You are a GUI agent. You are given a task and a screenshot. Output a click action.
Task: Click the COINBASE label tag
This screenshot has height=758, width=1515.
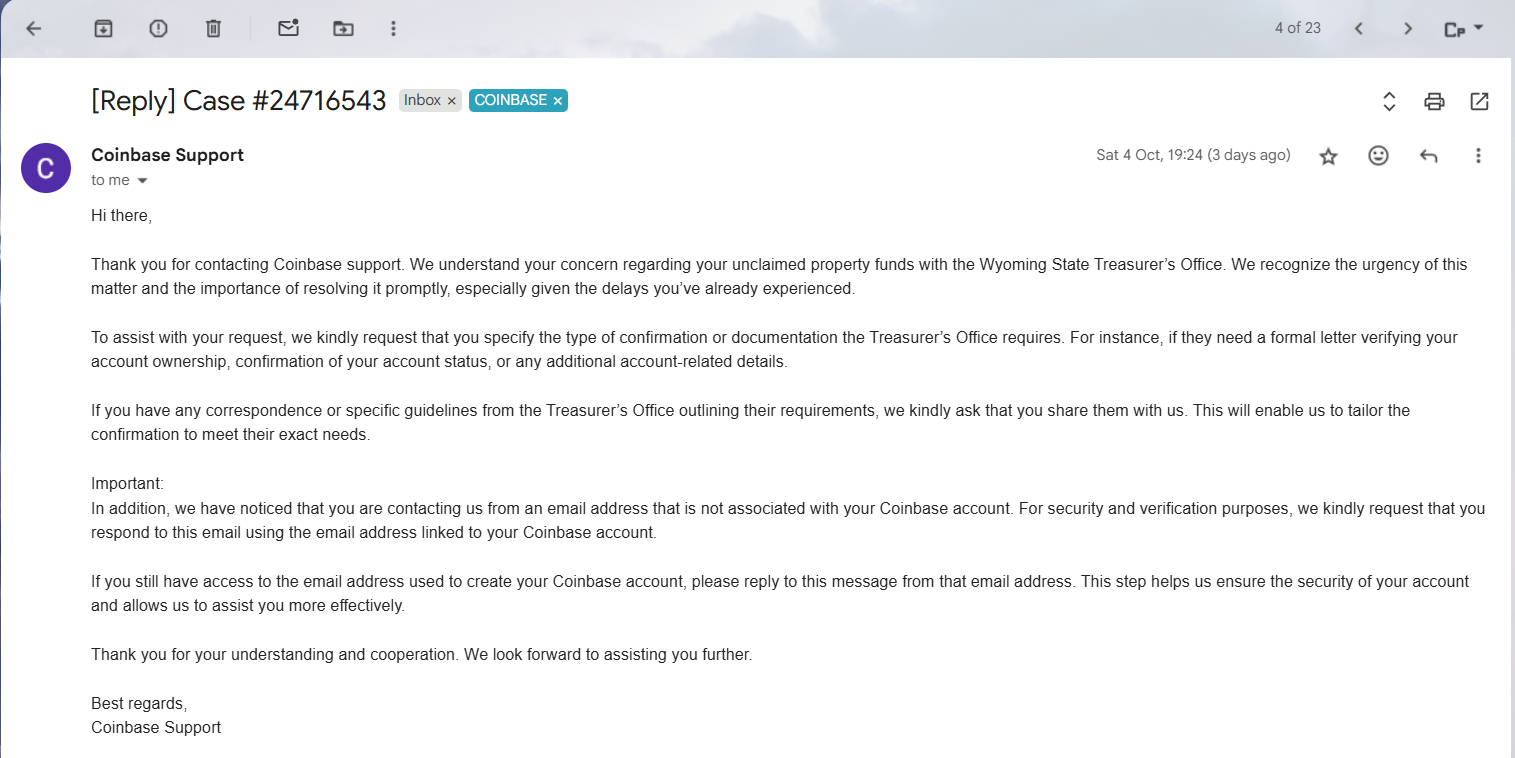tap(510, 100)
